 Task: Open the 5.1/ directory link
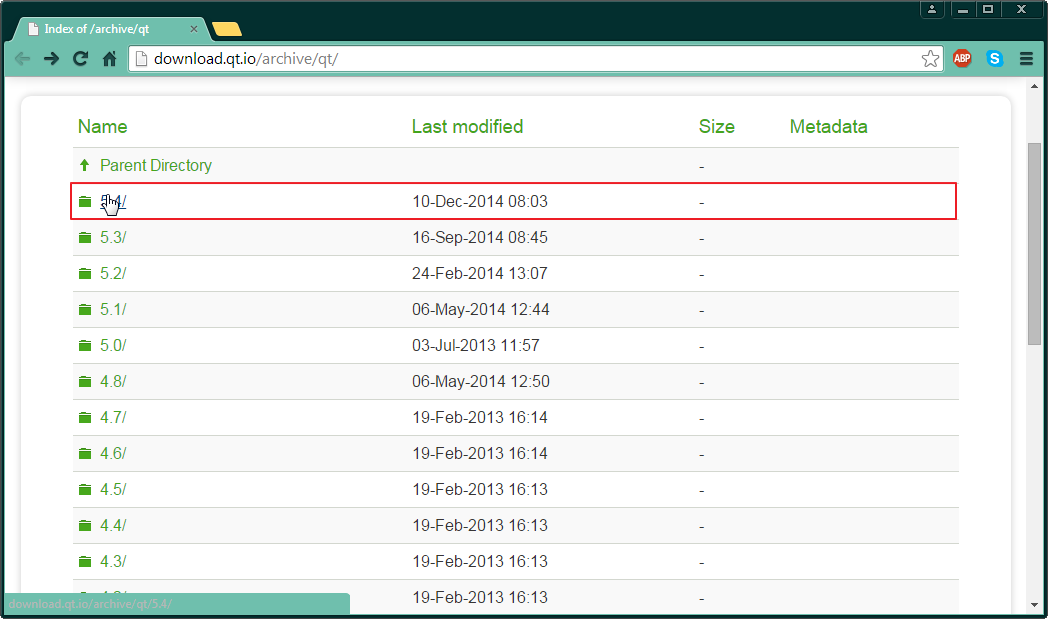(113, 310)
